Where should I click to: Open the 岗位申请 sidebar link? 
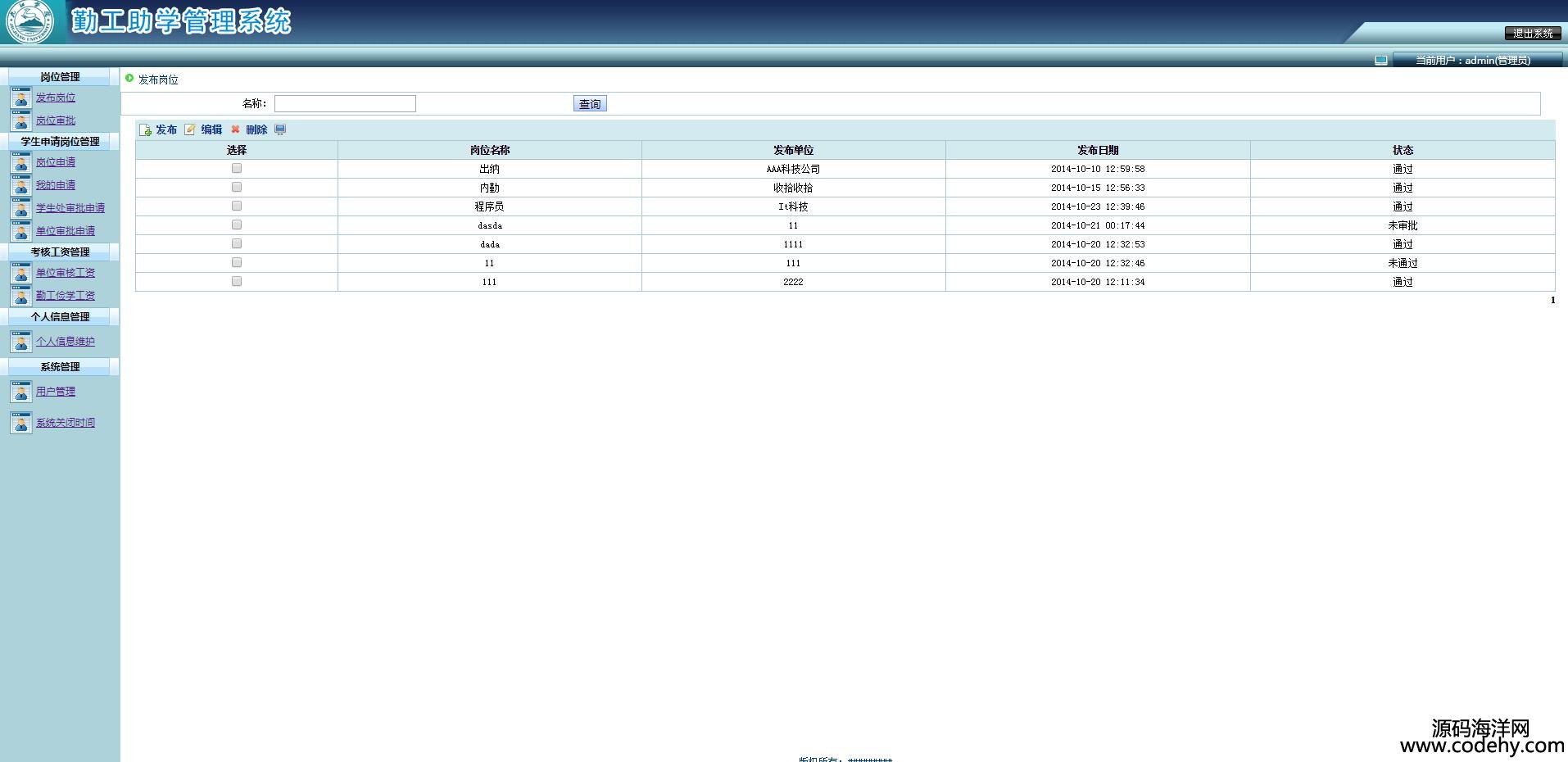[x=56, y=162]
